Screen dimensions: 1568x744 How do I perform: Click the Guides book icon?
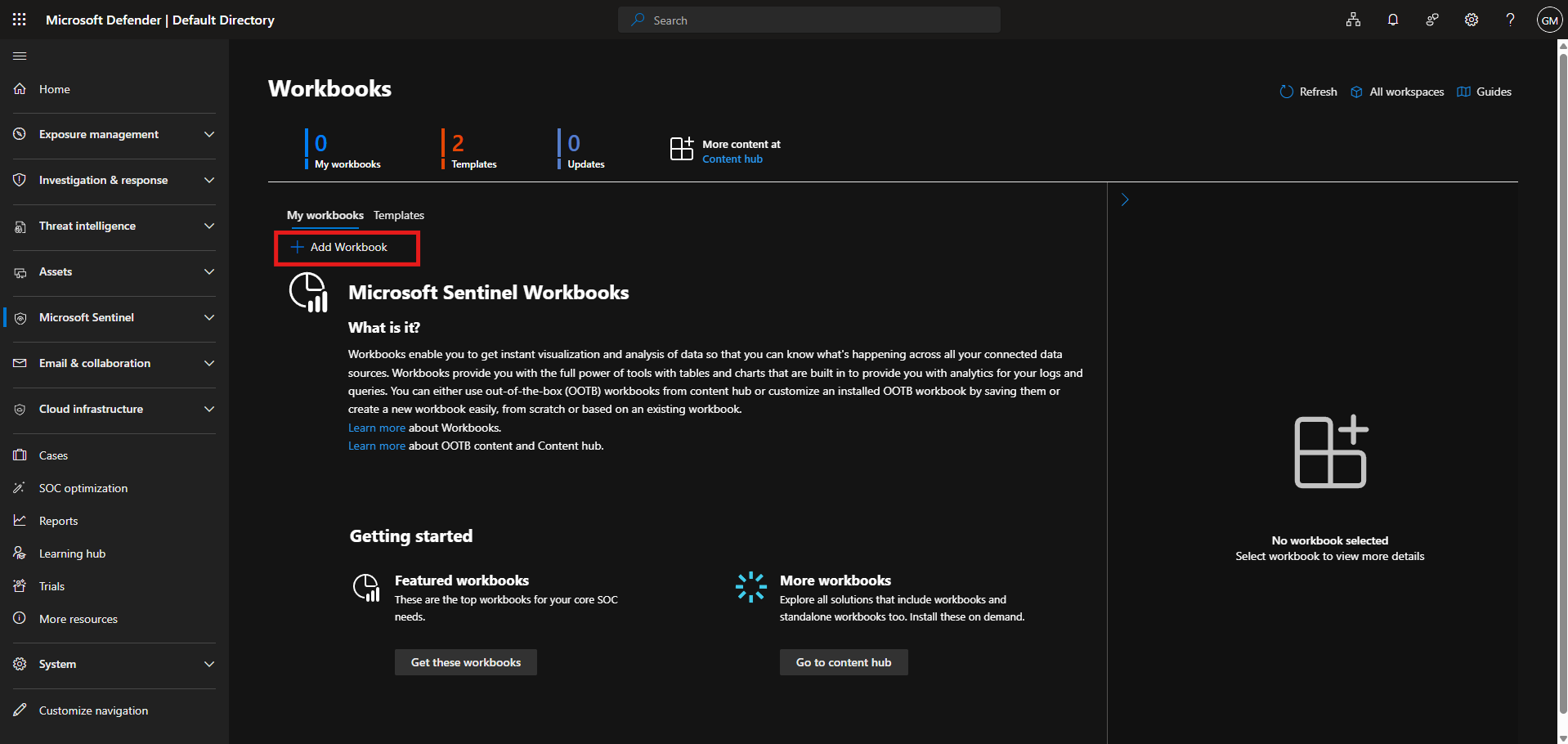[1463, 92]
